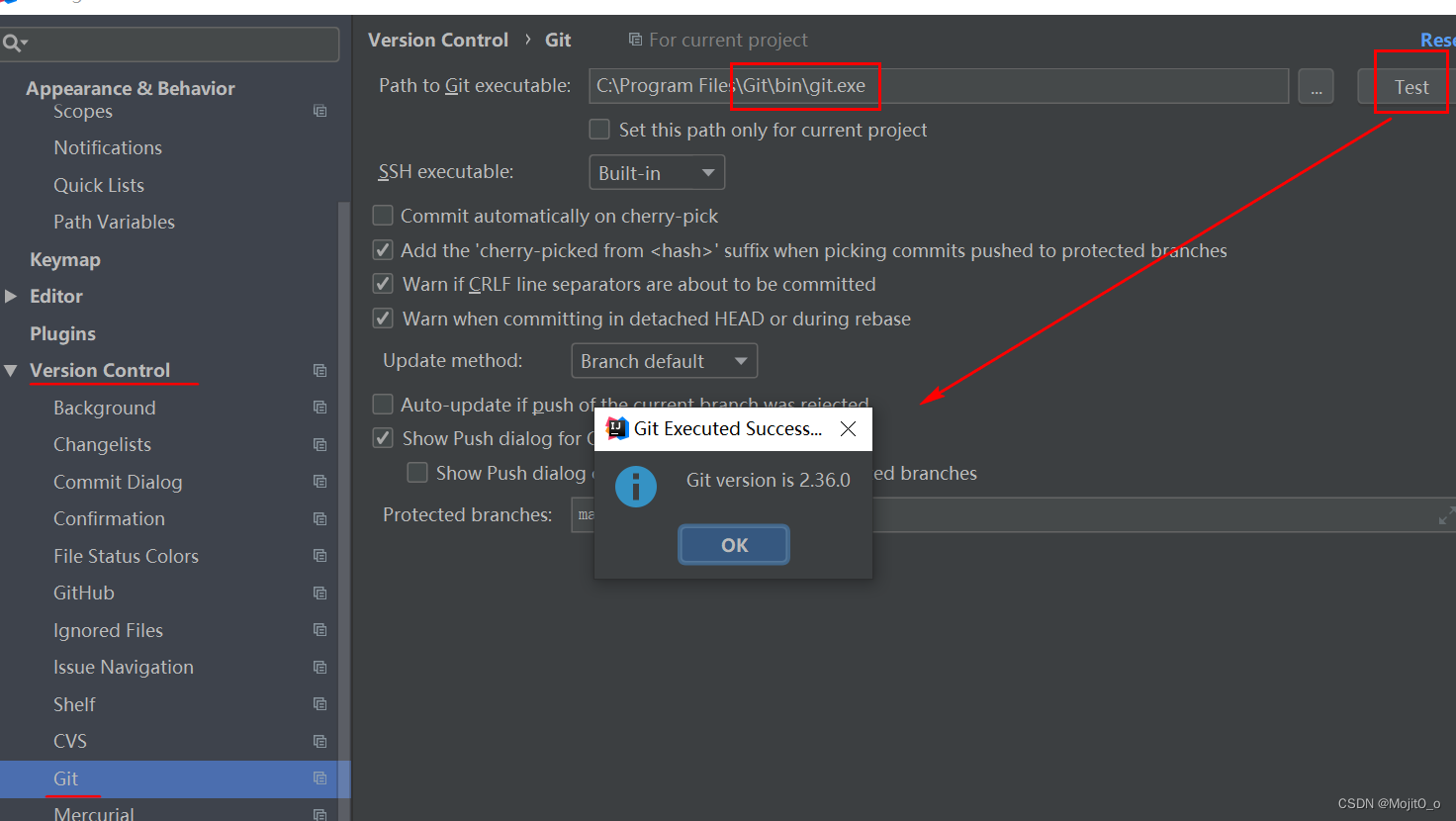Click the expand icon of Protected branches field
Screen dimensions: 1456x821
pyautogui.click(x=1446, y=515)
